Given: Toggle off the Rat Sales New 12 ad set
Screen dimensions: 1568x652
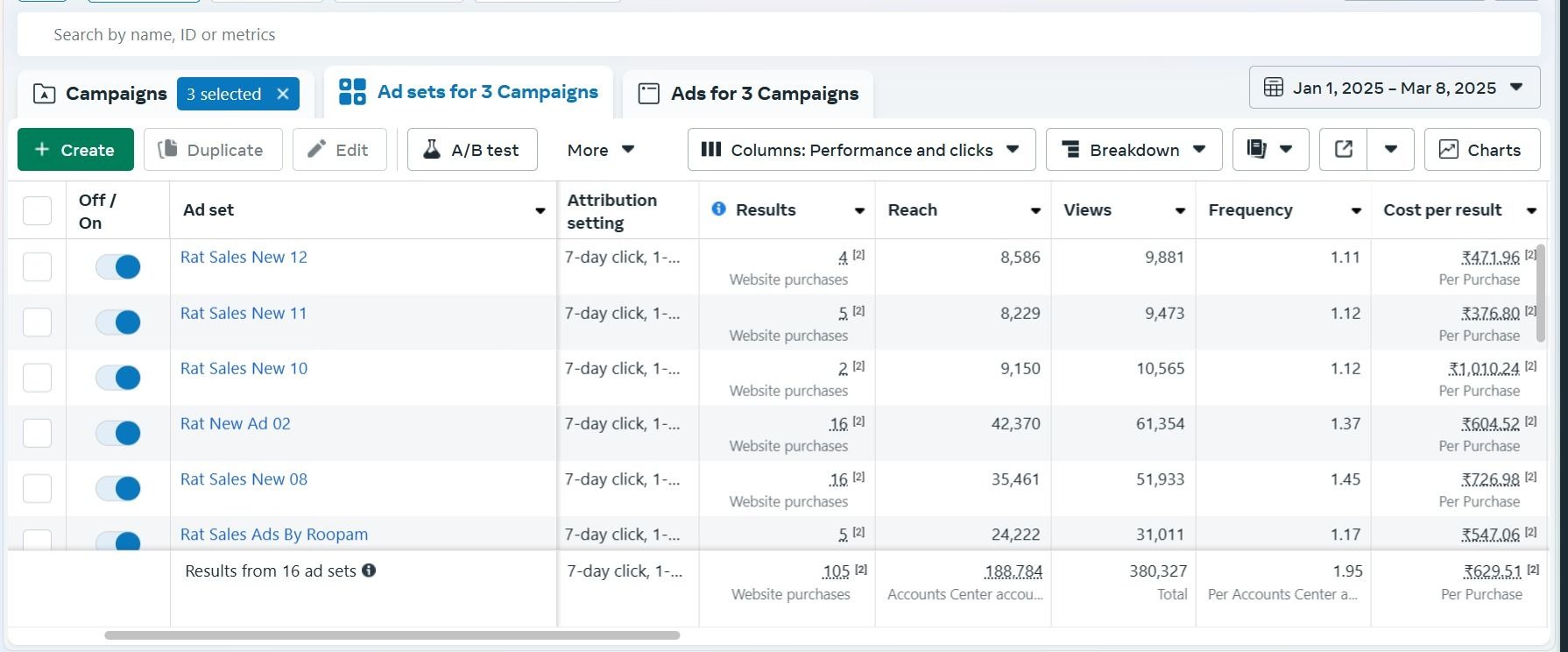Looking at the screenshot, I should [118, 266].
